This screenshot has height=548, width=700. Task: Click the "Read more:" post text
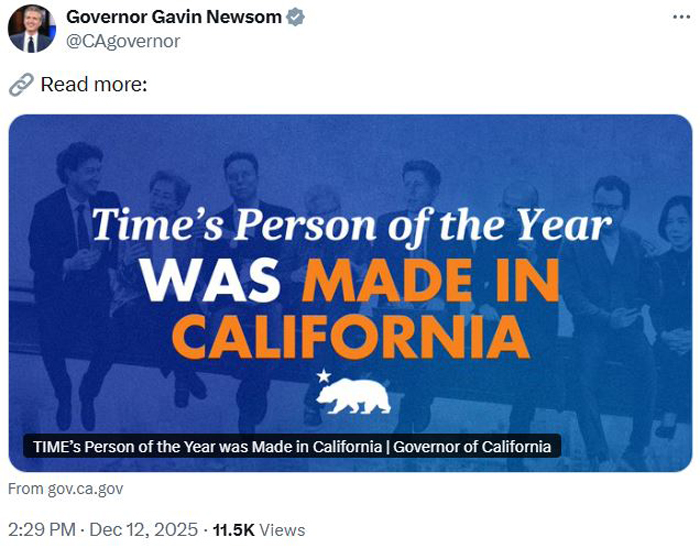coord(94,85)
